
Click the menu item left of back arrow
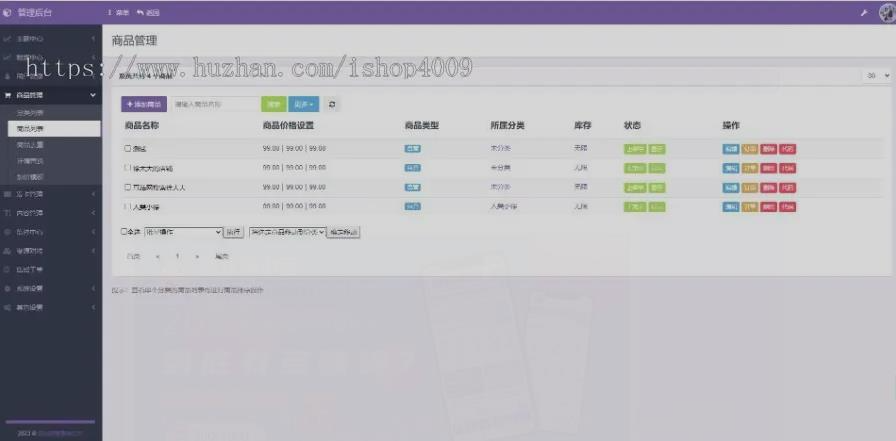point(118,13)
